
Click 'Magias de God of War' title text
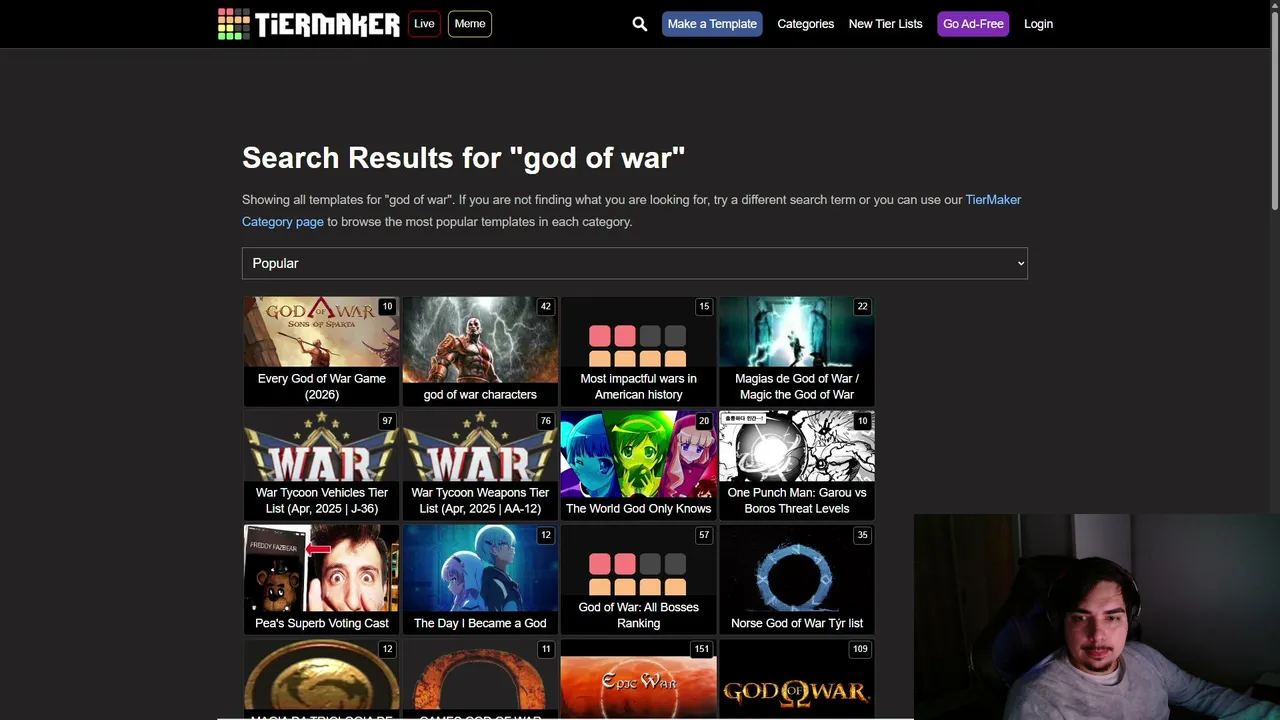[797, 387]
